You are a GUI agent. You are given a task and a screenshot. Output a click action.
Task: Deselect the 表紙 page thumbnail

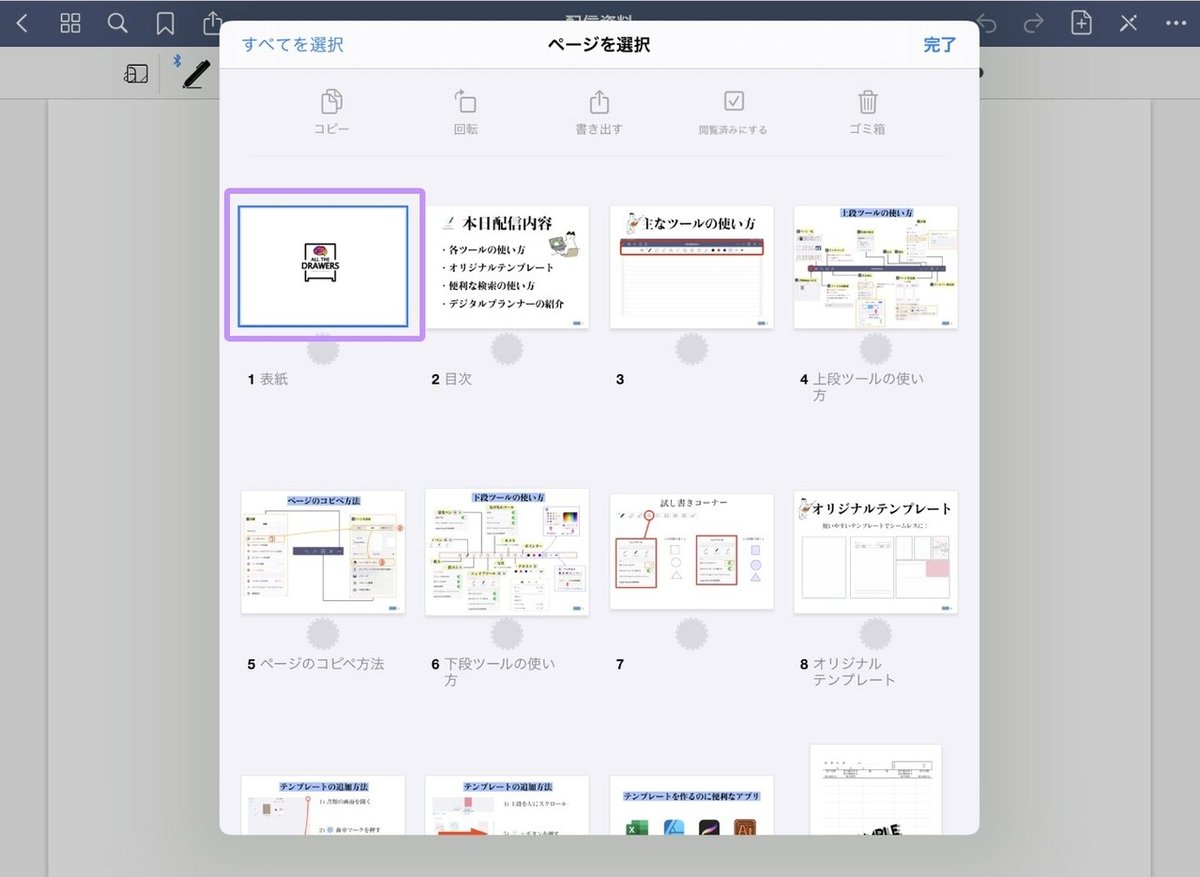coord(323,265)
